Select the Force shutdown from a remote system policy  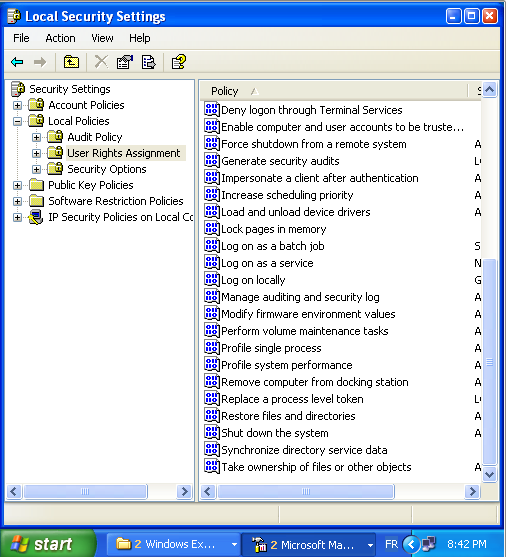point(314,144)
